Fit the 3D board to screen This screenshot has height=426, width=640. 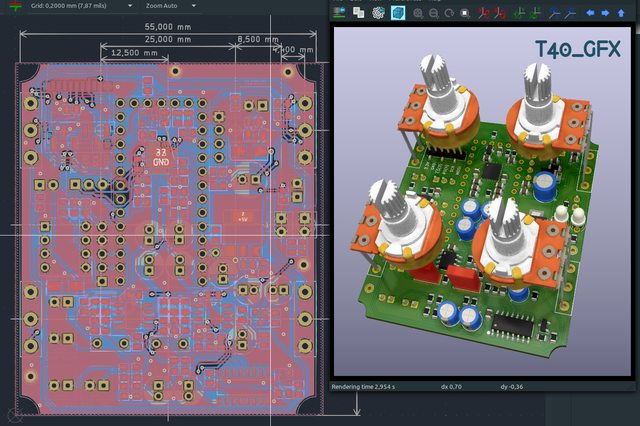(465, 13)
